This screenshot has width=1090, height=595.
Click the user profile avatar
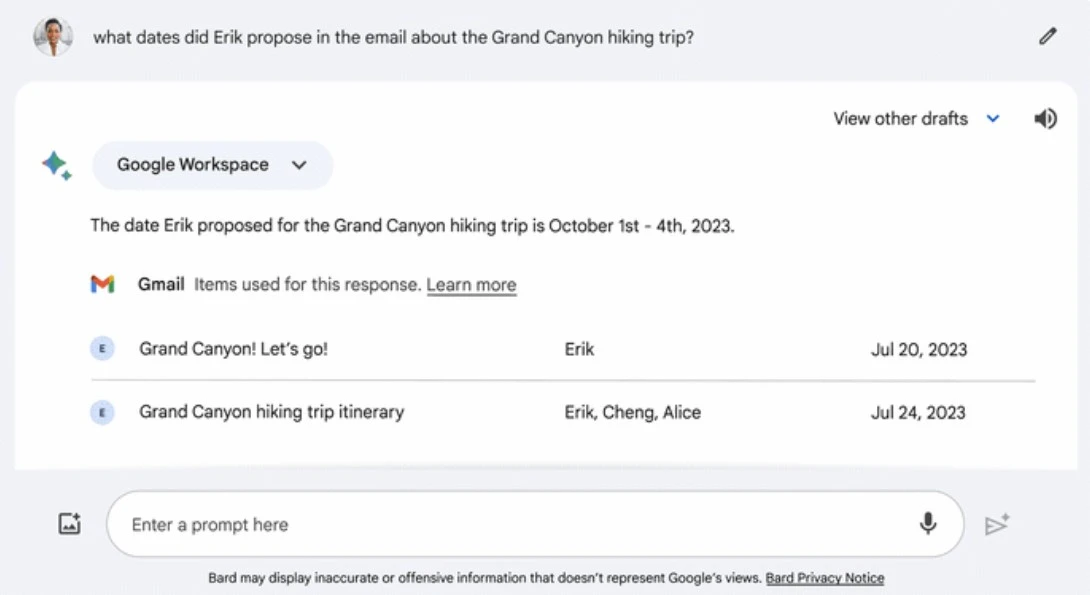53,37
